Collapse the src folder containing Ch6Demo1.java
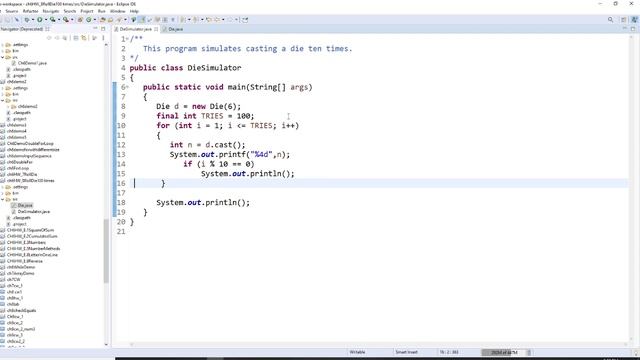 click(x=3, y=57)
